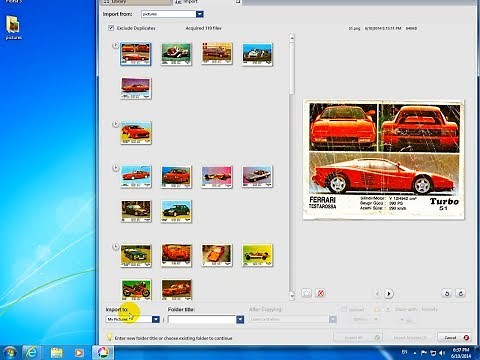
Task: Show hidden system tray icons
Action: tap(415, 353)
